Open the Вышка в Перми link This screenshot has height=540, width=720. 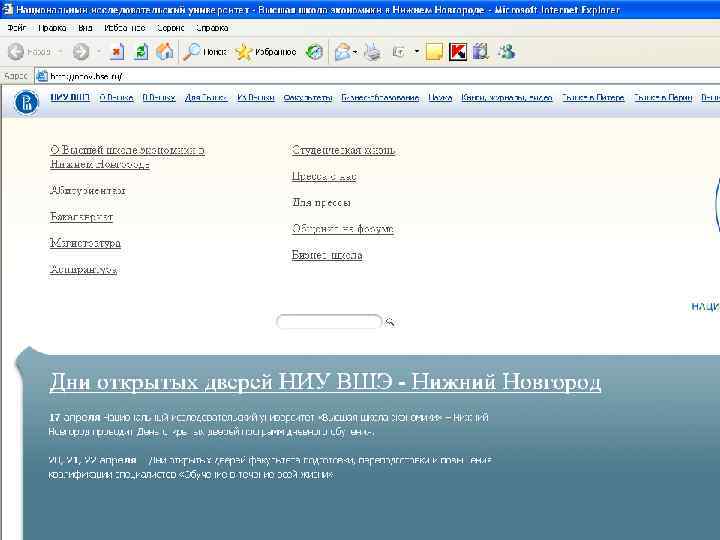pos(663,97)
